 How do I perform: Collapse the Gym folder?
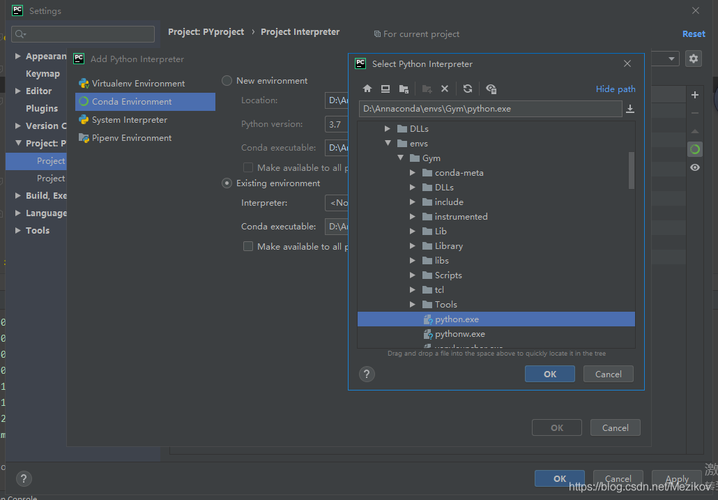pyautogui.click(x=400, y=158)
